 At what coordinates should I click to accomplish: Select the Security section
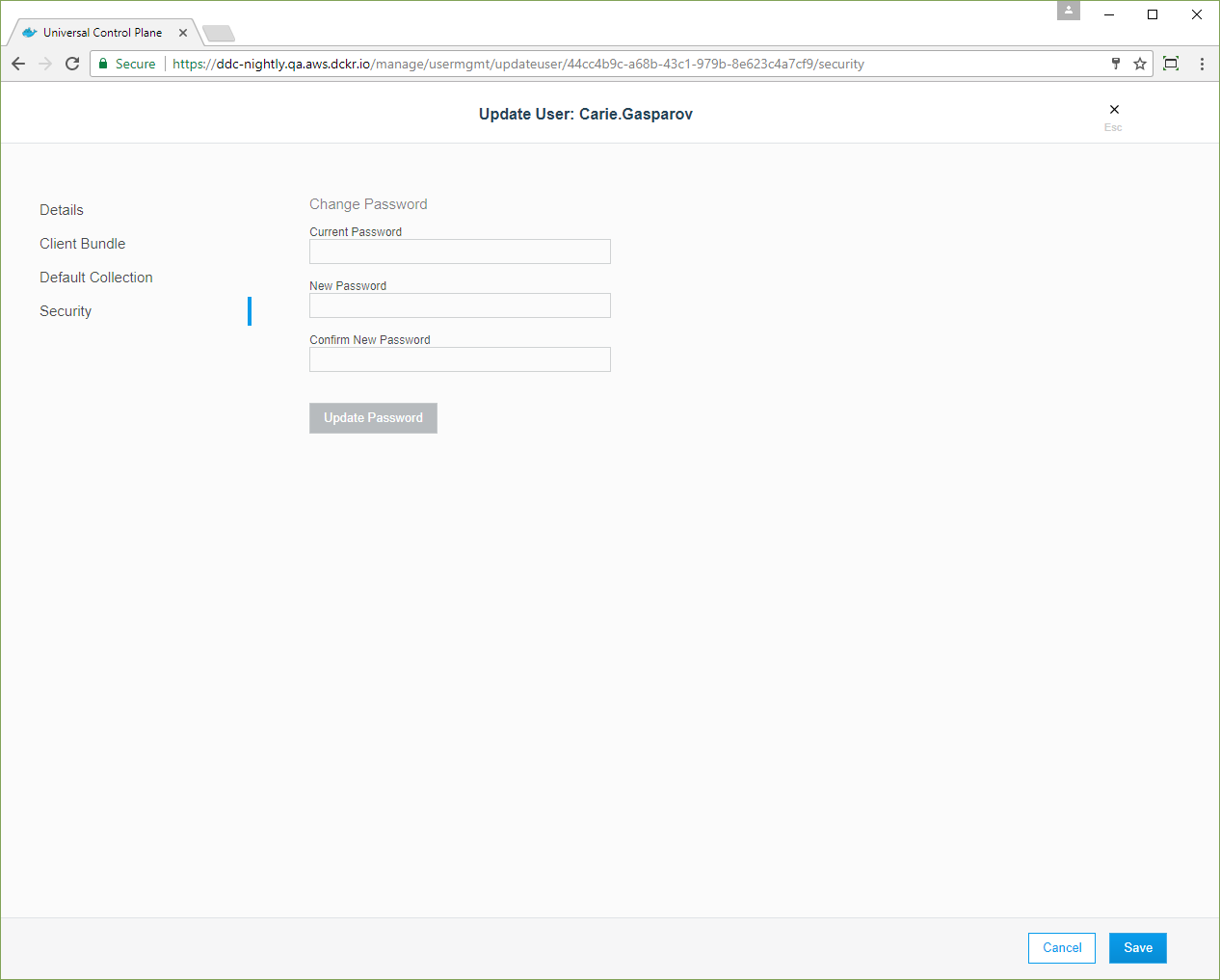coord(66,311)
